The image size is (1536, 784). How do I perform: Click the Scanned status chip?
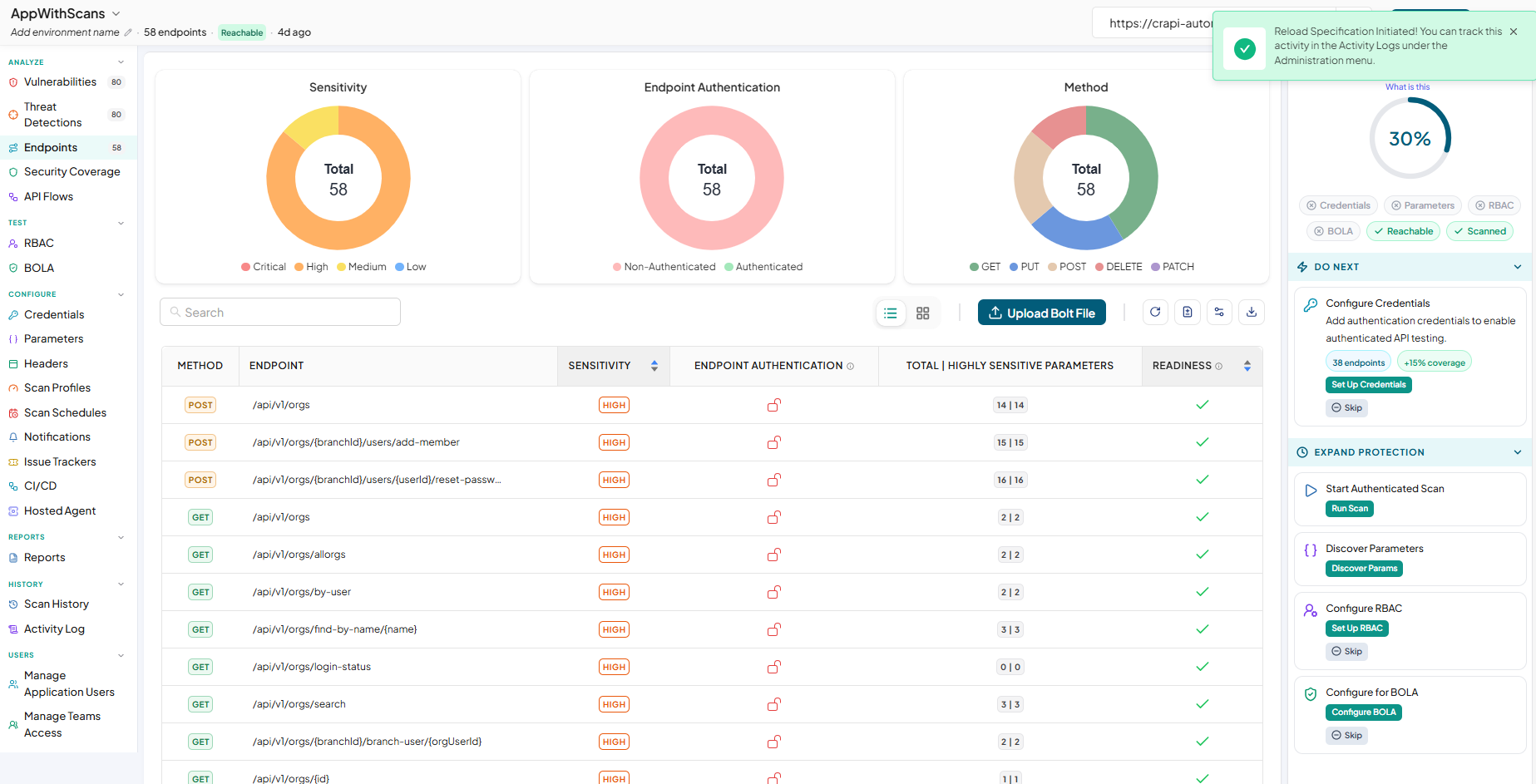pyautogui.click(x=1479, y=231)
